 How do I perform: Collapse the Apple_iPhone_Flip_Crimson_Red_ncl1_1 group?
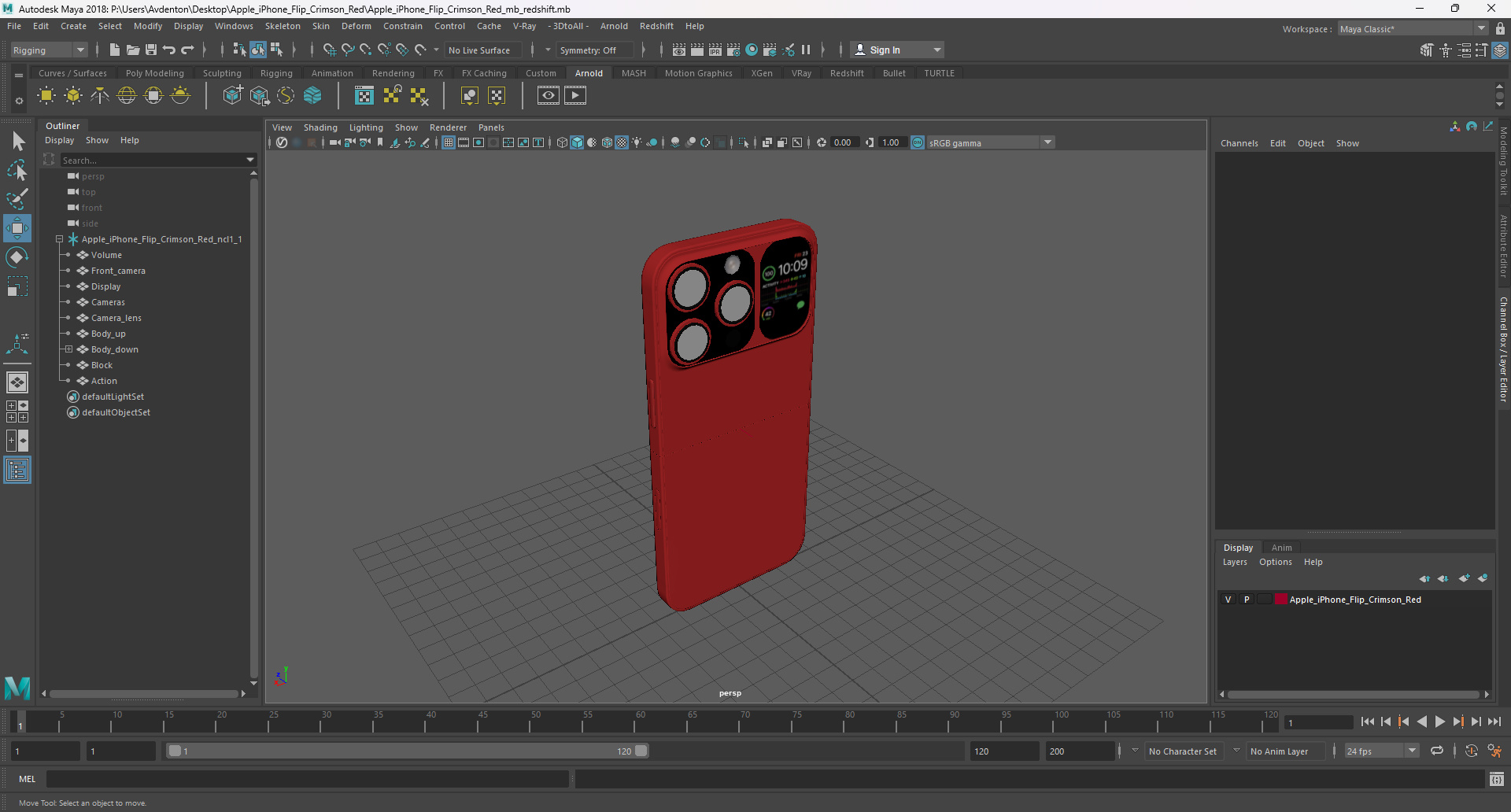click(x=59, y=239)
